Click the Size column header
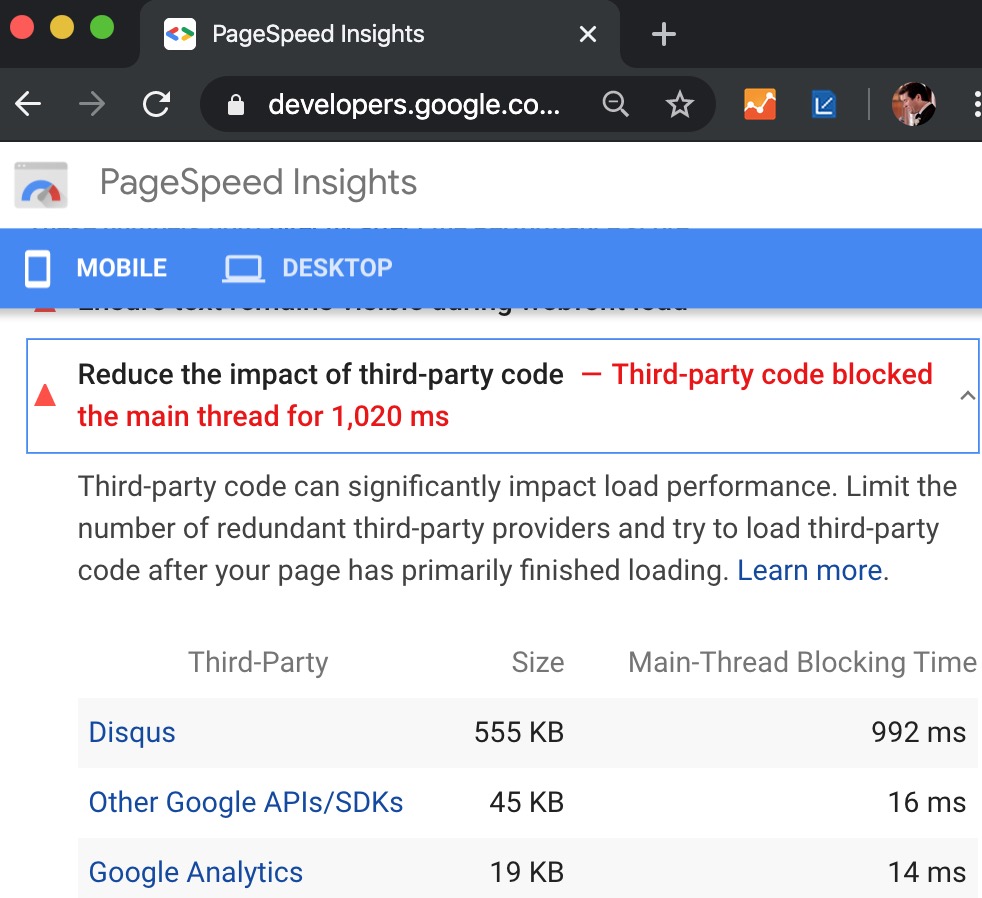The image size is (982, 898). coord(537,663)
